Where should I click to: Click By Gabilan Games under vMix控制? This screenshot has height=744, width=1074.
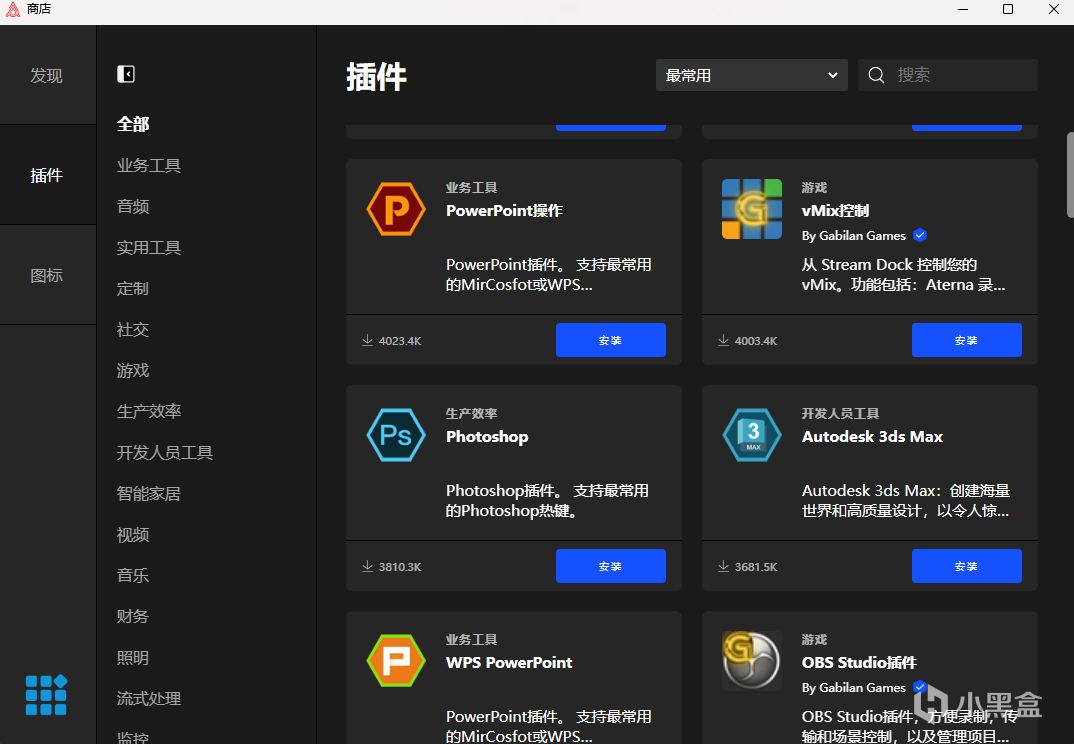[x=853, y=236]
